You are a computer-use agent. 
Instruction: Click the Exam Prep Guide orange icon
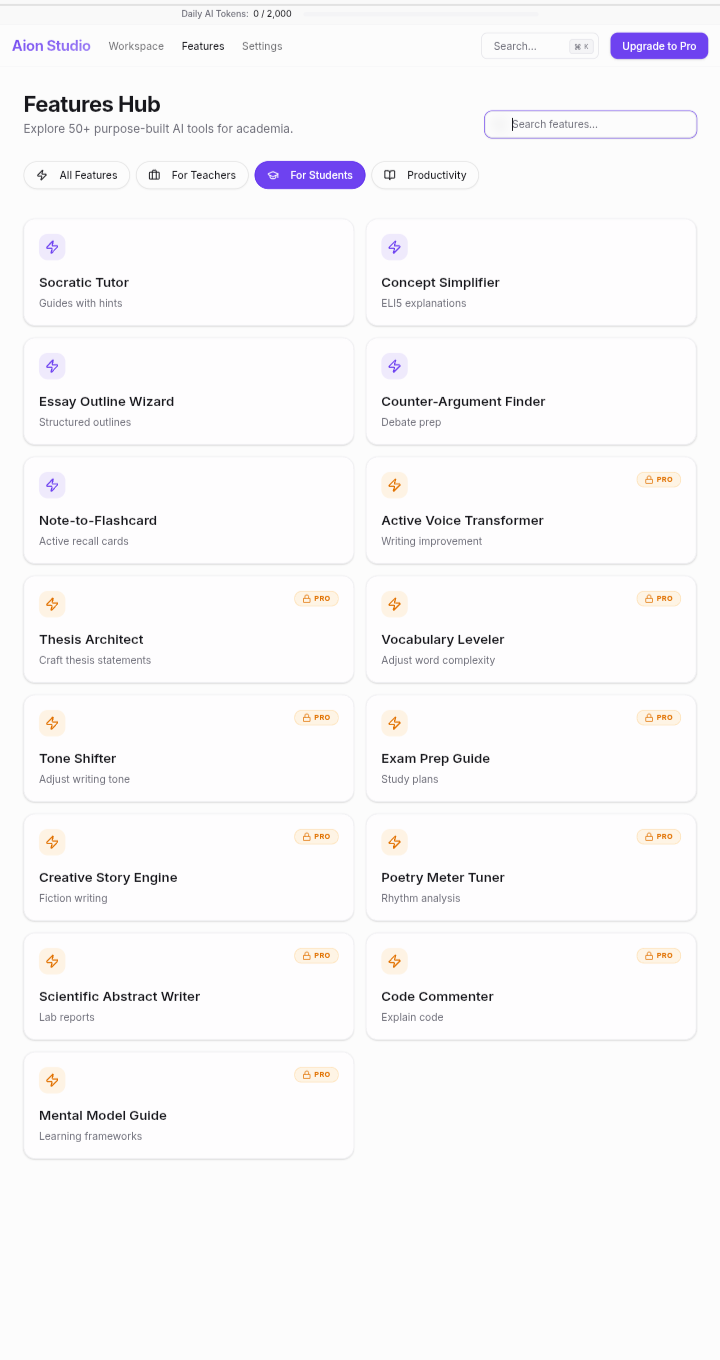(394, 723)
